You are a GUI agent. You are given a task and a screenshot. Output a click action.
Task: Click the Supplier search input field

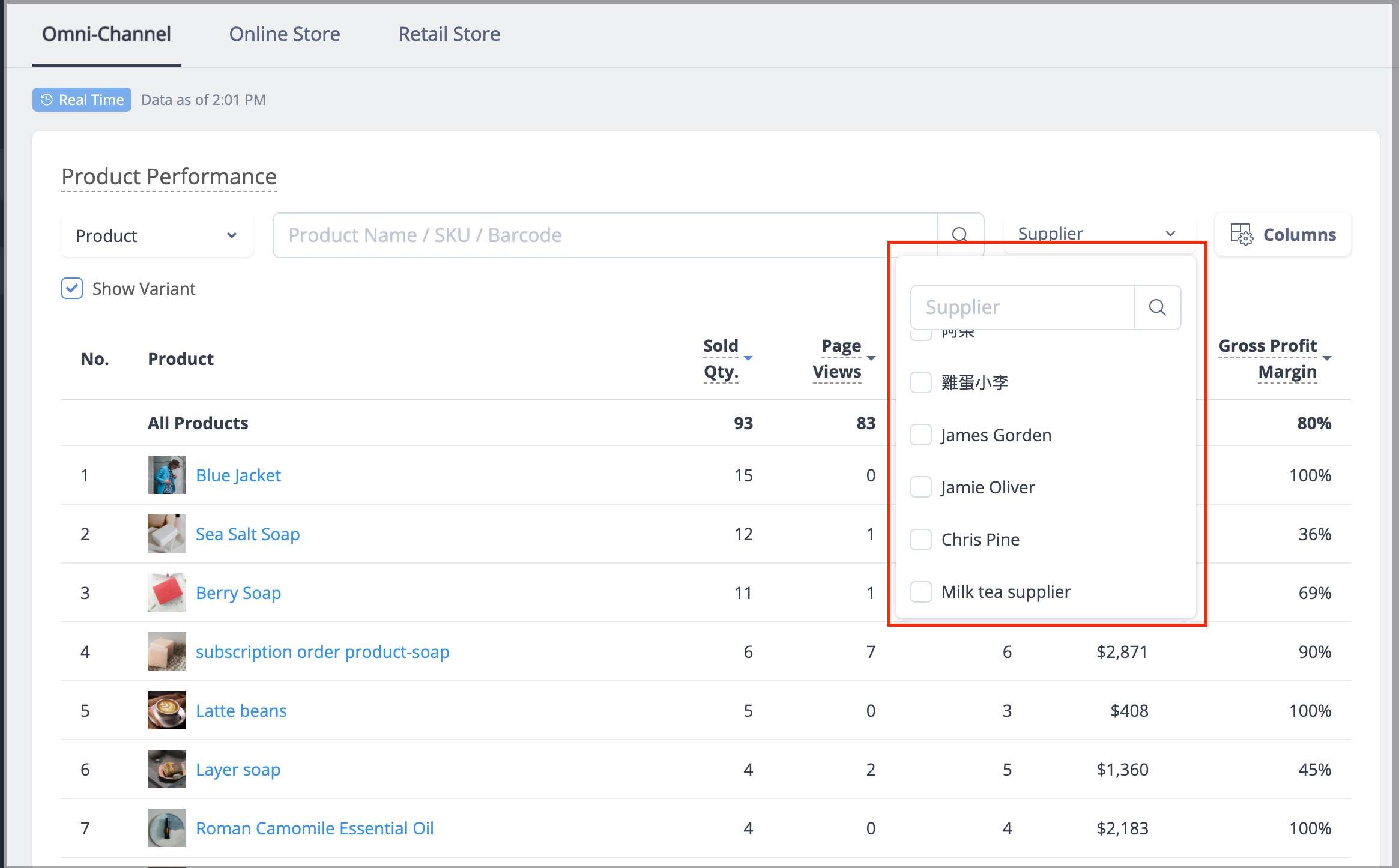tap(1022, 307)
